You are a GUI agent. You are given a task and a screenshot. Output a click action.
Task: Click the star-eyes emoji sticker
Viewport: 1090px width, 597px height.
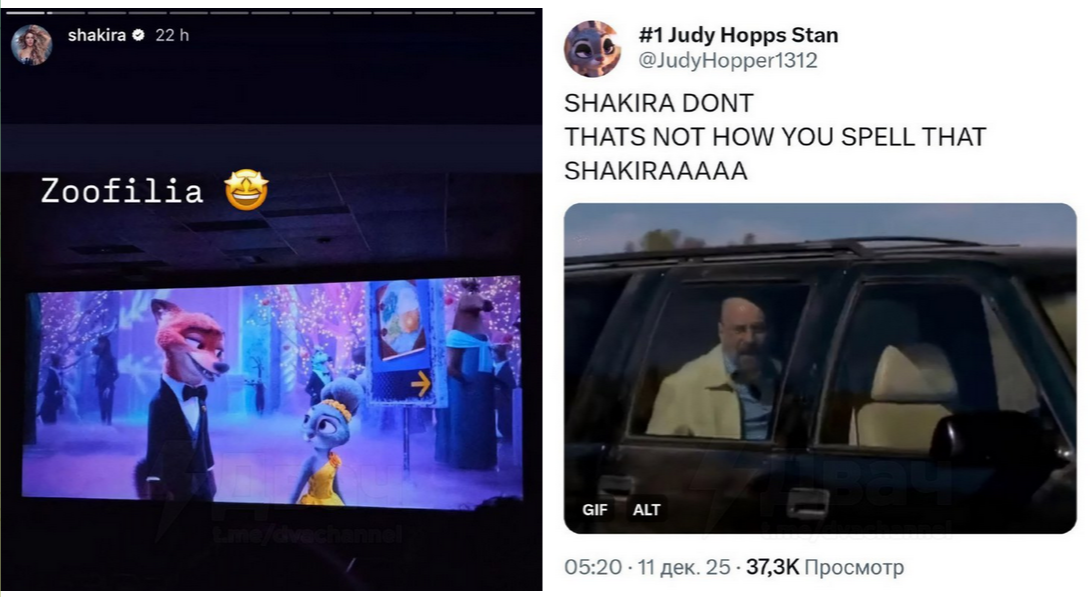(246, 189)
